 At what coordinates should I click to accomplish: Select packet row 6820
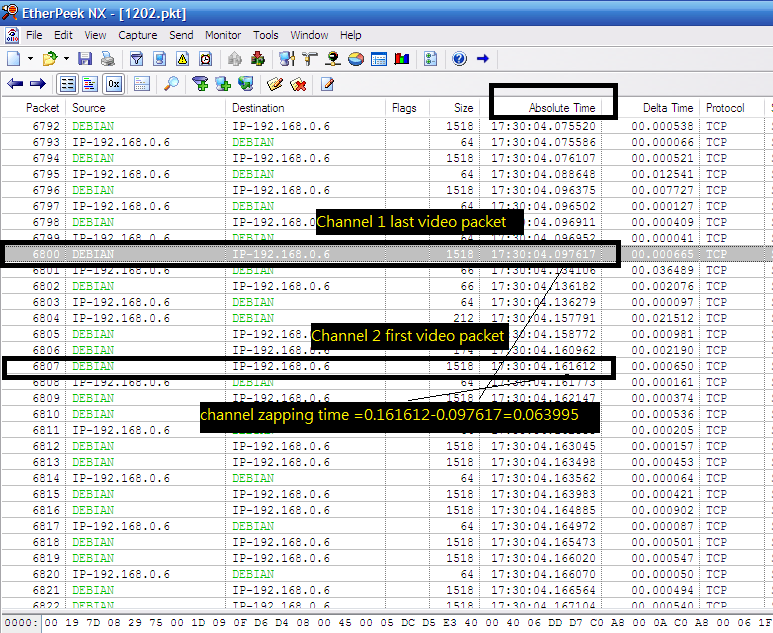[386, 574]
